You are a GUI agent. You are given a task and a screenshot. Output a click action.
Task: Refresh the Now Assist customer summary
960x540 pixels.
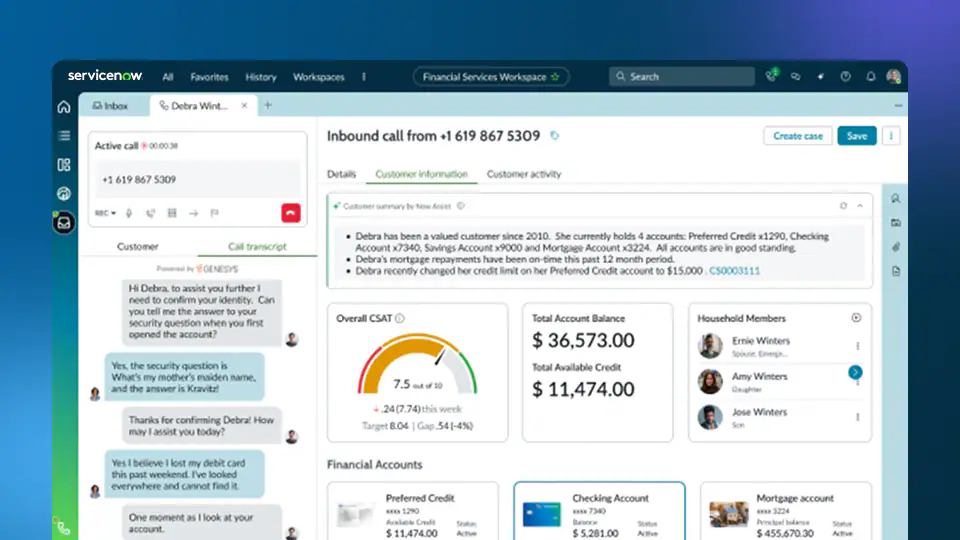click(x=844, y=206)
